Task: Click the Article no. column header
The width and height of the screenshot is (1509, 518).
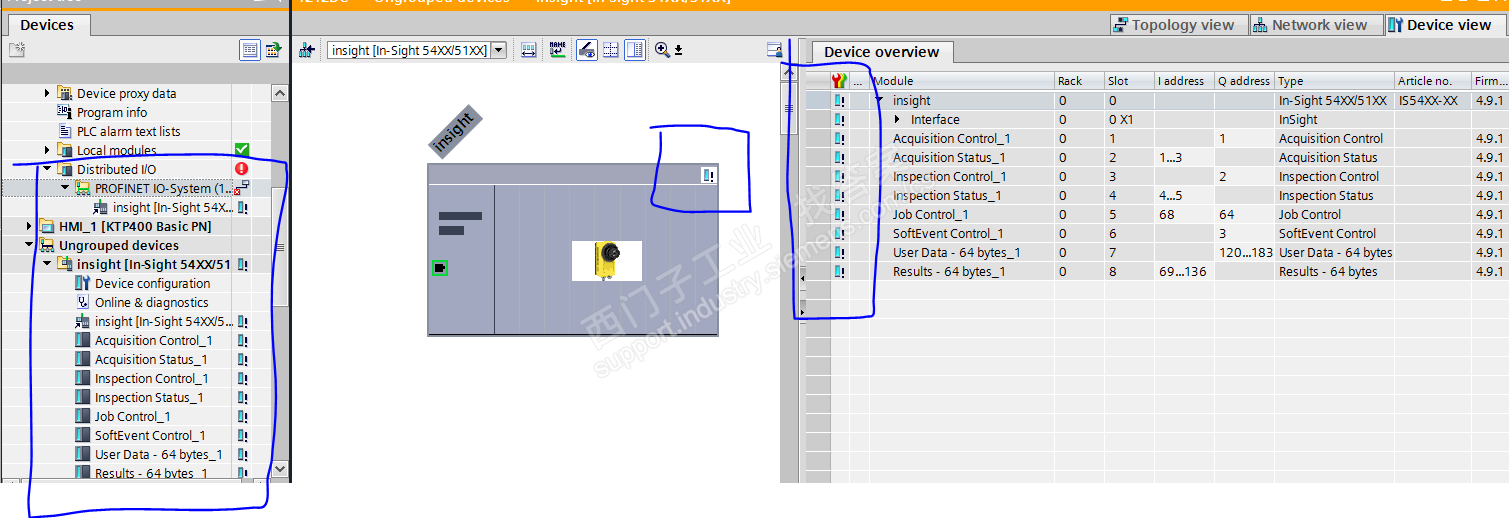Action: (1433, 81)
